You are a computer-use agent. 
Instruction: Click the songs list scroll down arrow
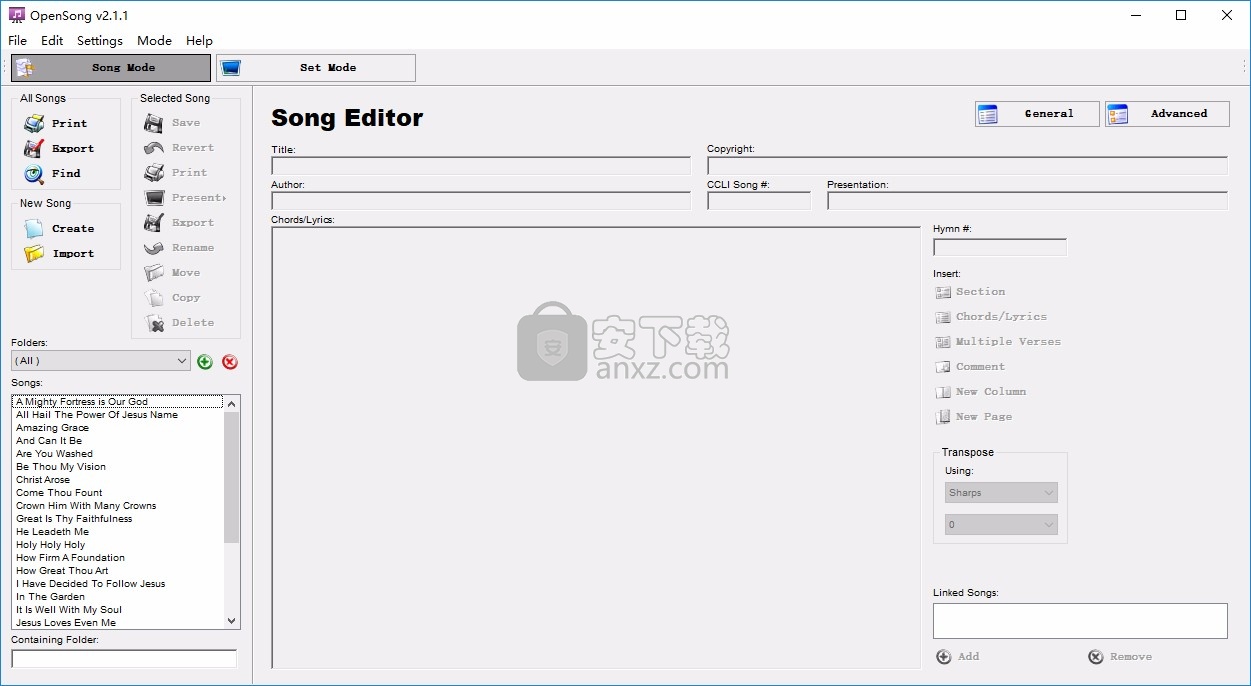point(232,621)
